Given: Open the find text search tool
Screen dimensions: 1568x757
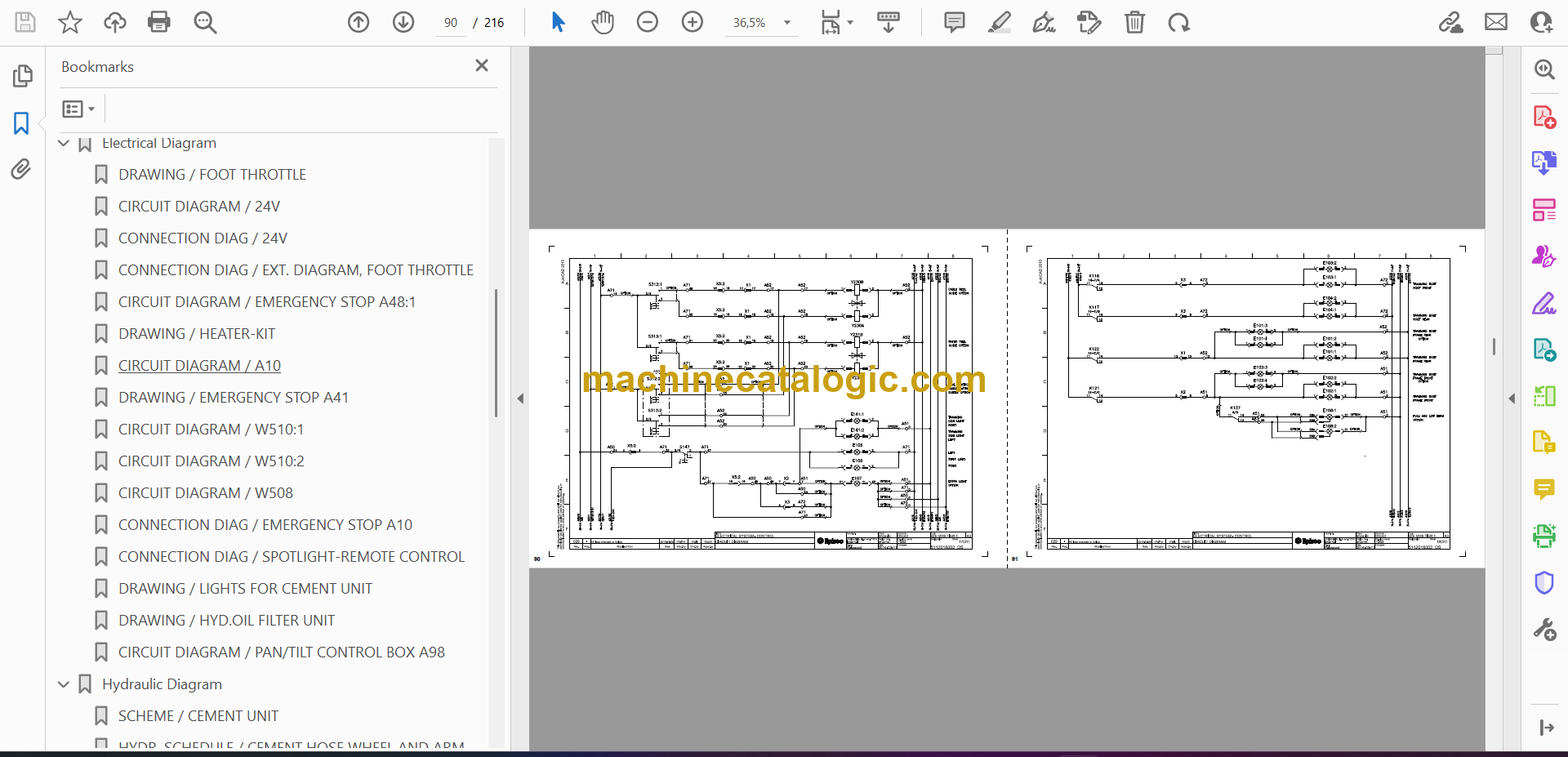Looking at the screenshot, I should 205,22.
